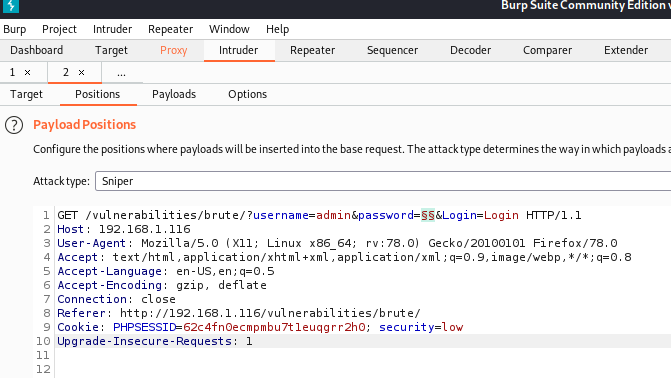Select the Positions sub-tab
The image size is (671, 378).
[x=98, y=94]
